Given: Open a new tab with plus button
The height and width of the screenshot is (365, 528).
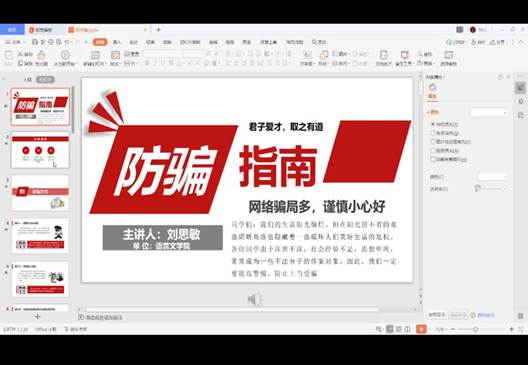Looking at the screenshot, I should pos(158,30).
